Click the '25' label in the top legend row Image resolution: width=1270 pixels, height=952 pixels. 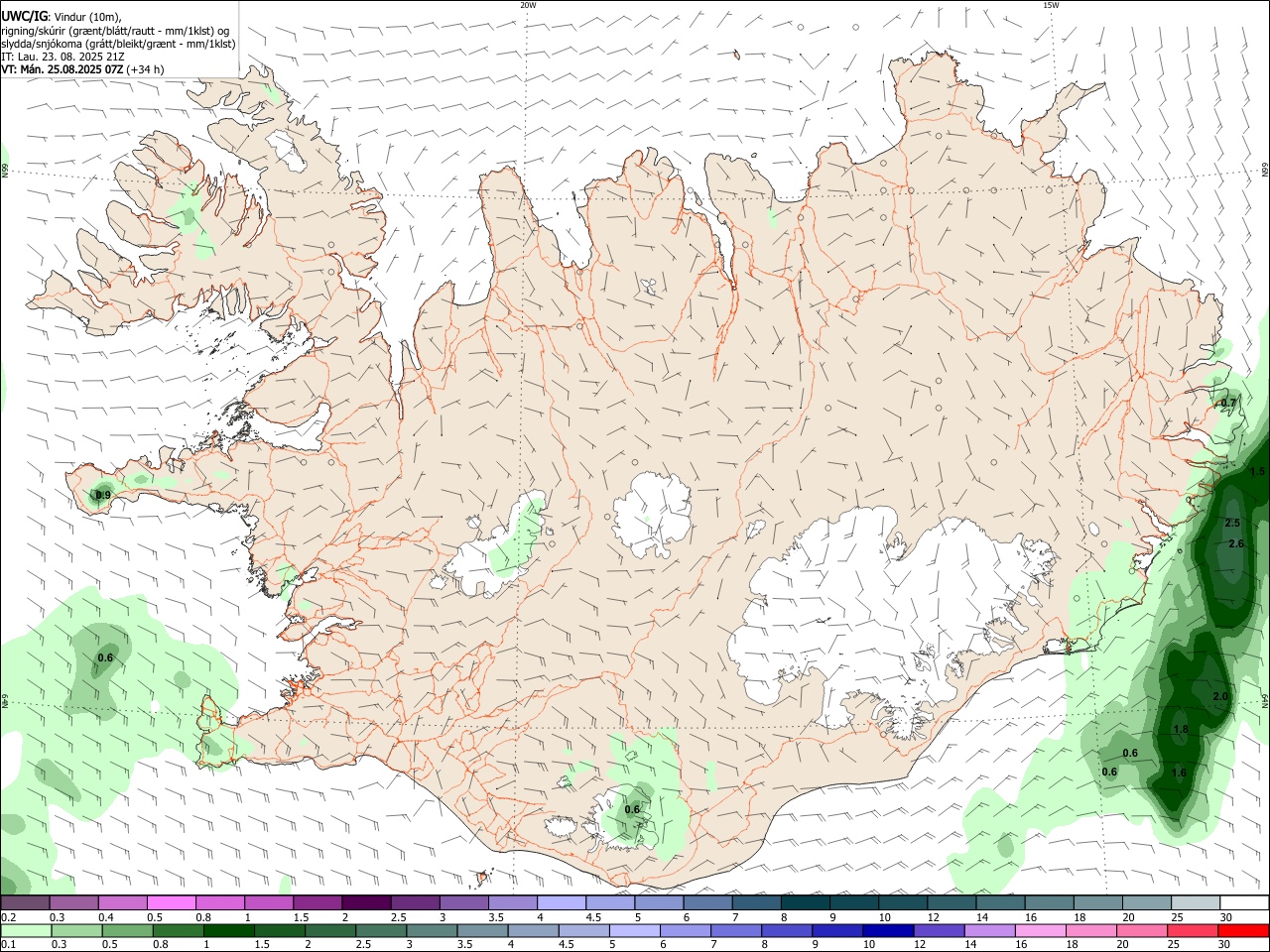[x=1177, y=917]
